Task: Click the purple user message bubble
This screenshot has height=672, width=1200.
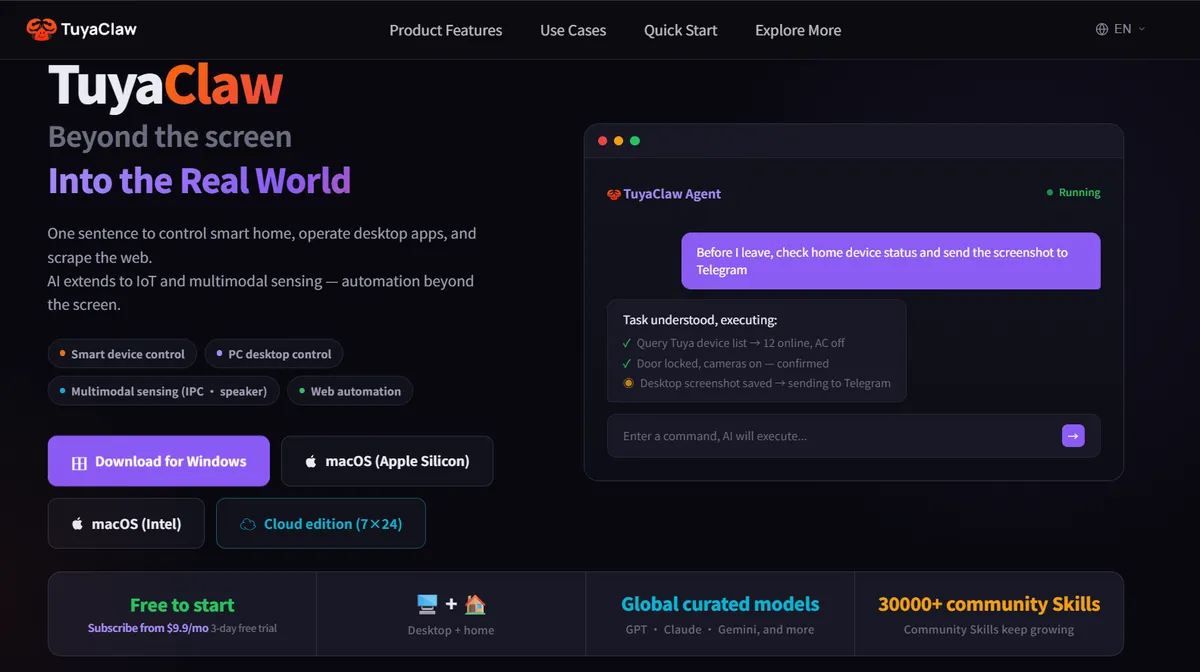Action: pyautogui.click(x=891, y=261)
